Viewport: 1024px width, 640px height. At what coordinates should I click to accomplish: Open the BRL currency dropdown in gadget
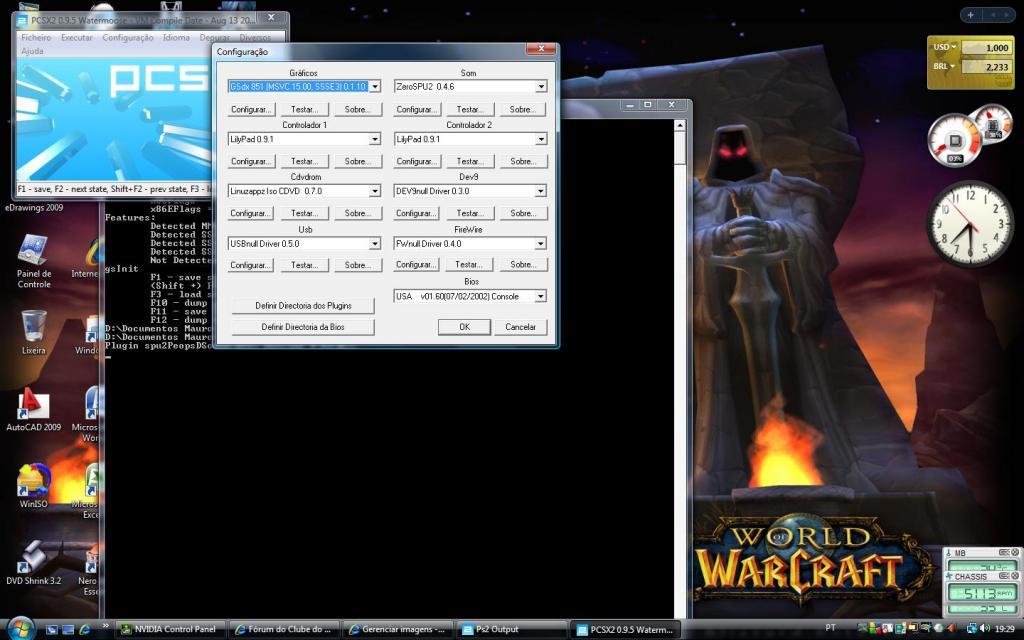944,66
